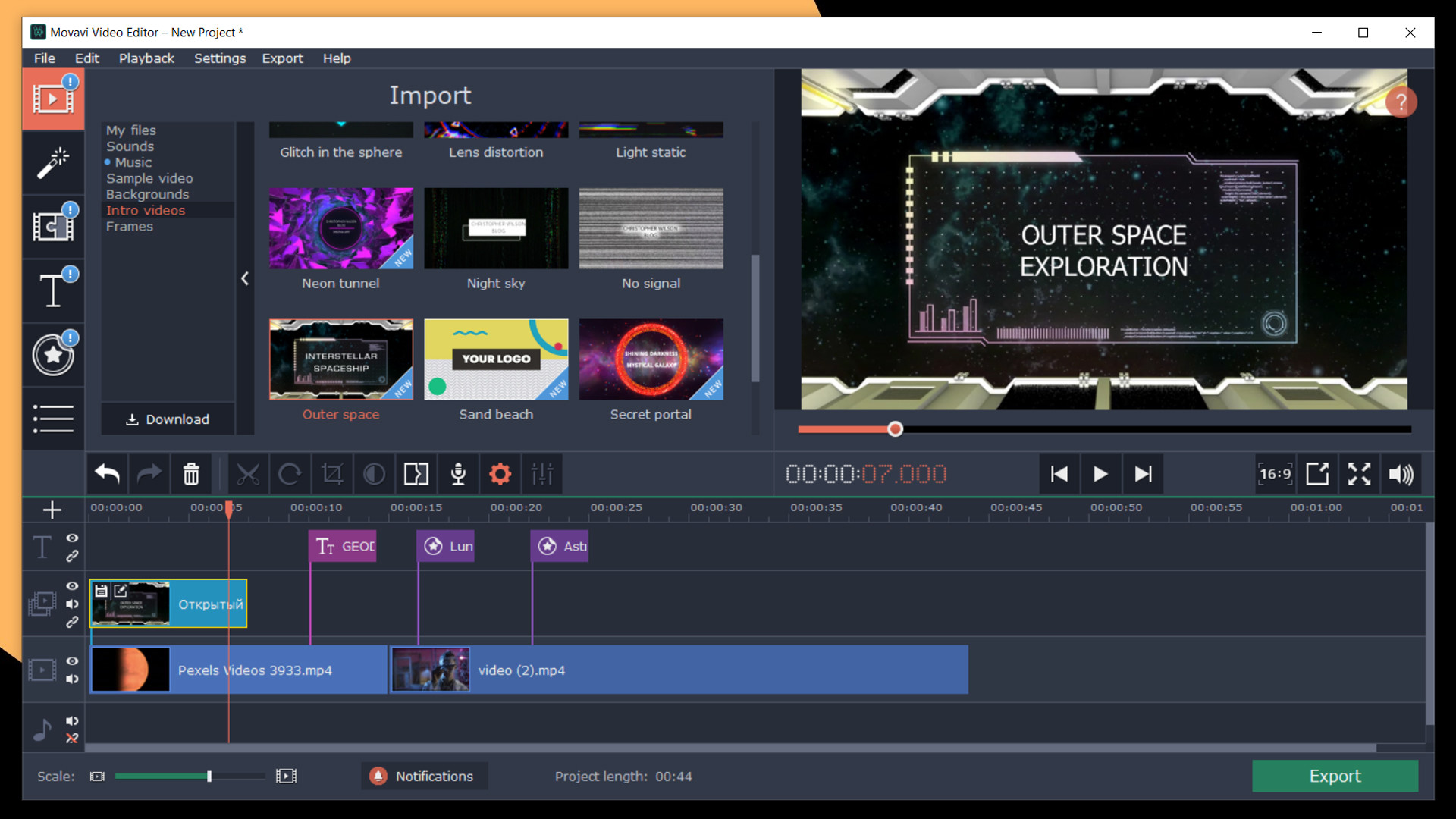This screenshot has width=1456, height=819.
Task: Open the Record Audio microphone tool
Action: pyautogui.click(x=458, y=473)
